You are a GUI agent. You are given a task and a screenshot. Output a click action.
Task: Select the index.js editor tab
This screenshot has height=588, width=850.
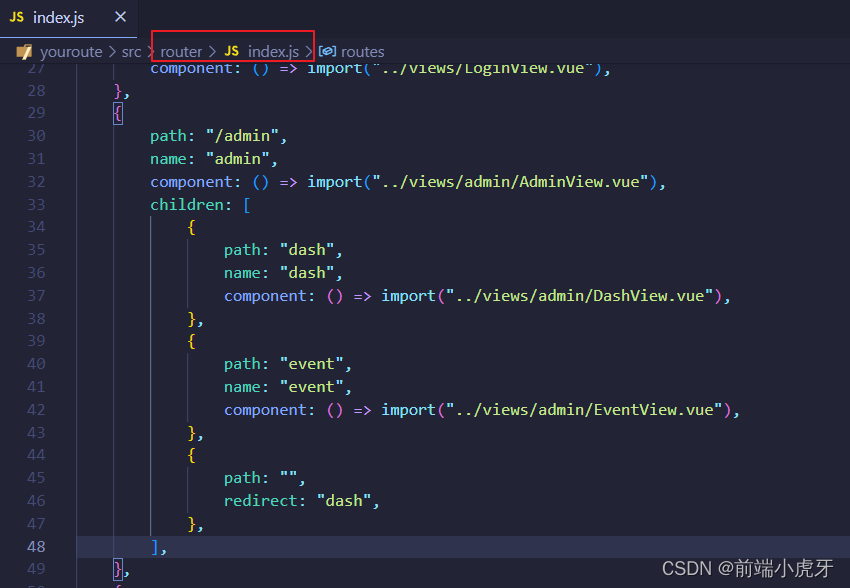click(x=68, y=18)
